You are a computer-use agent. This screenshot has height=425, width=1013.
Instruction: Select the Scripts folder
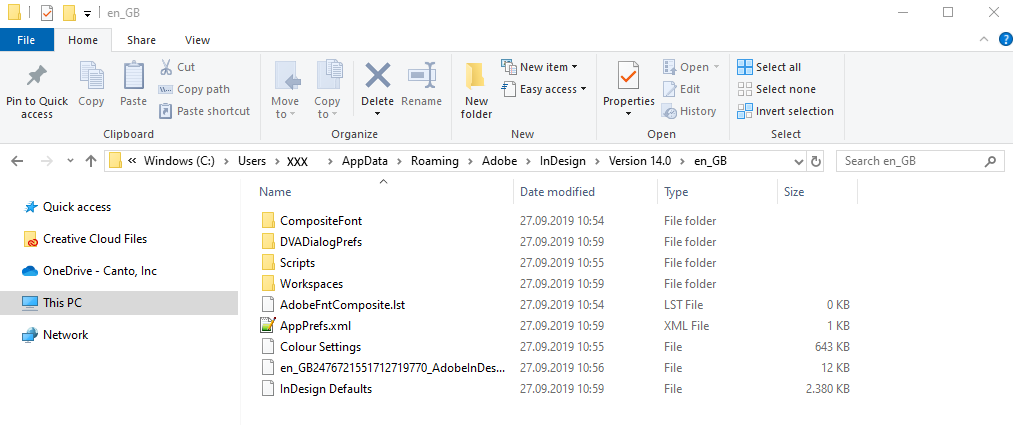click(297, 263)
